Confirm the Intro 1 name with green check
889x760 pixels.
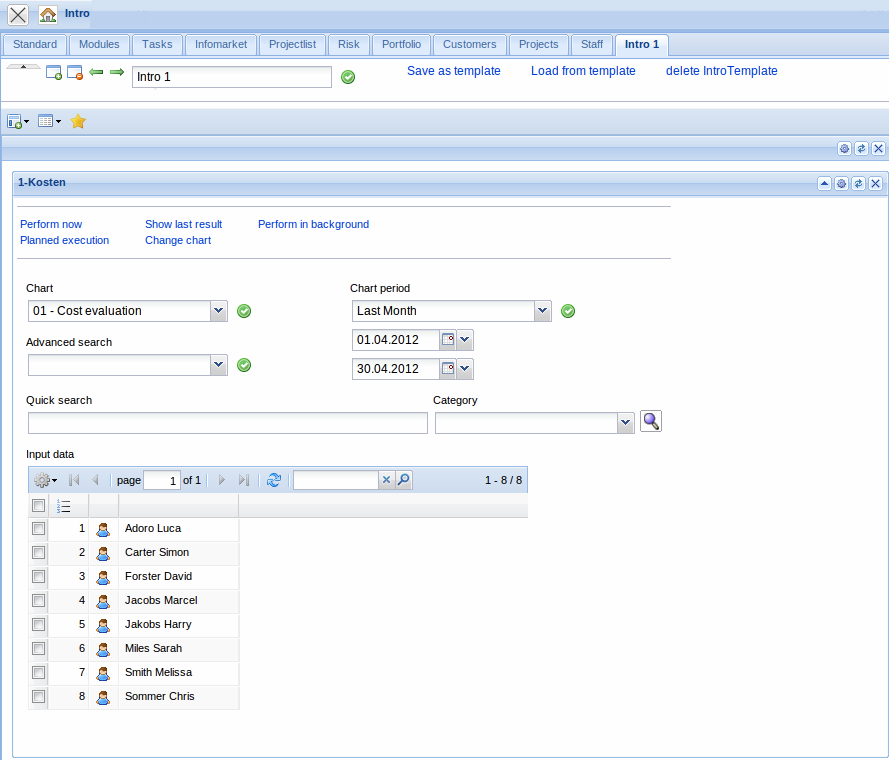click(x=348, y=77)
